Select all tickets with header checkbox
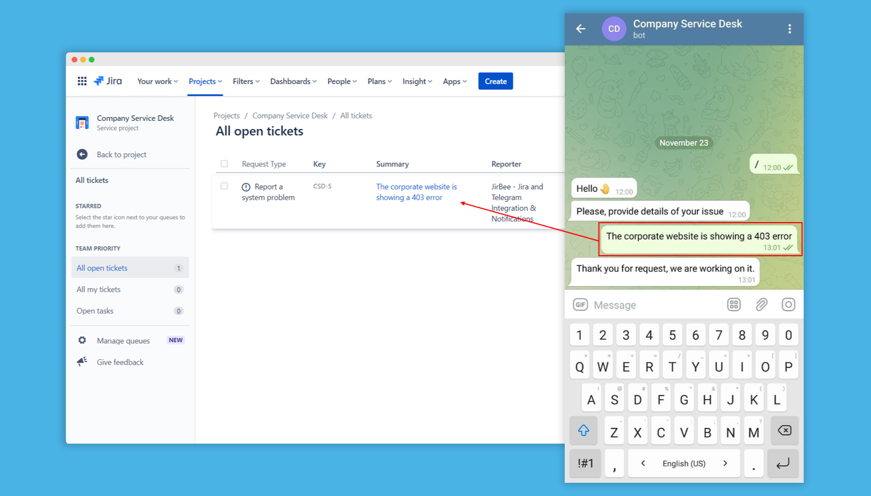This screenshot has width=871, height=496. click(224, 164)
